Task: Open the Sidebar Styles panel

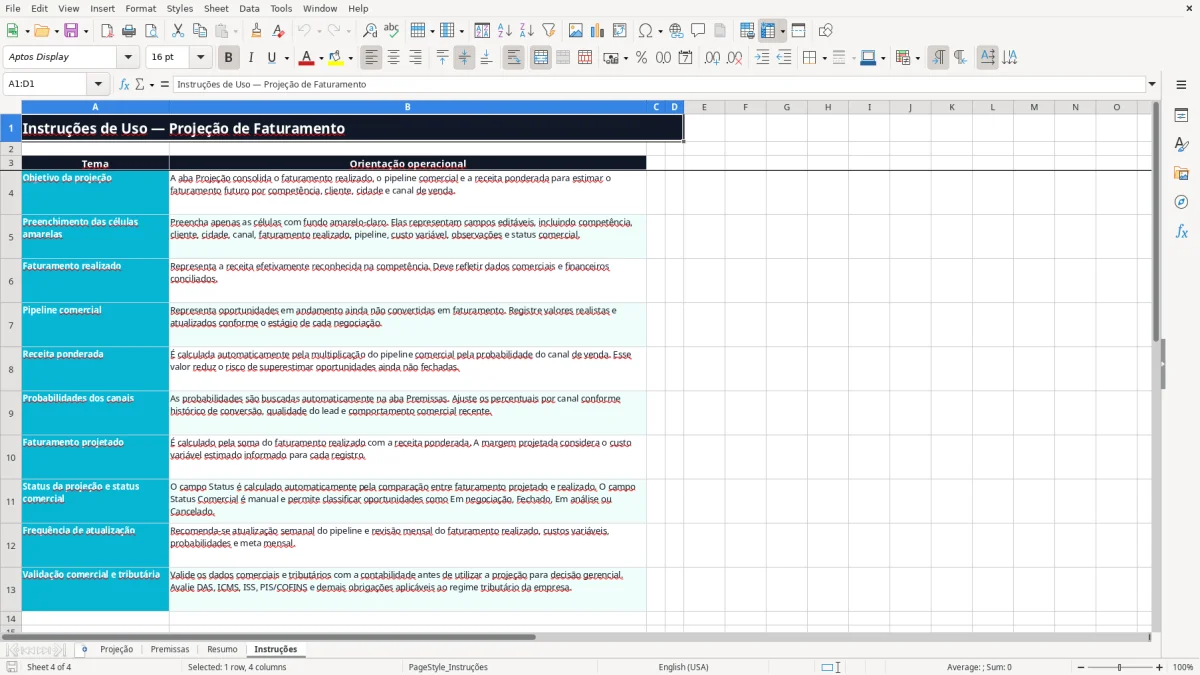Action: coord(1181,145)
